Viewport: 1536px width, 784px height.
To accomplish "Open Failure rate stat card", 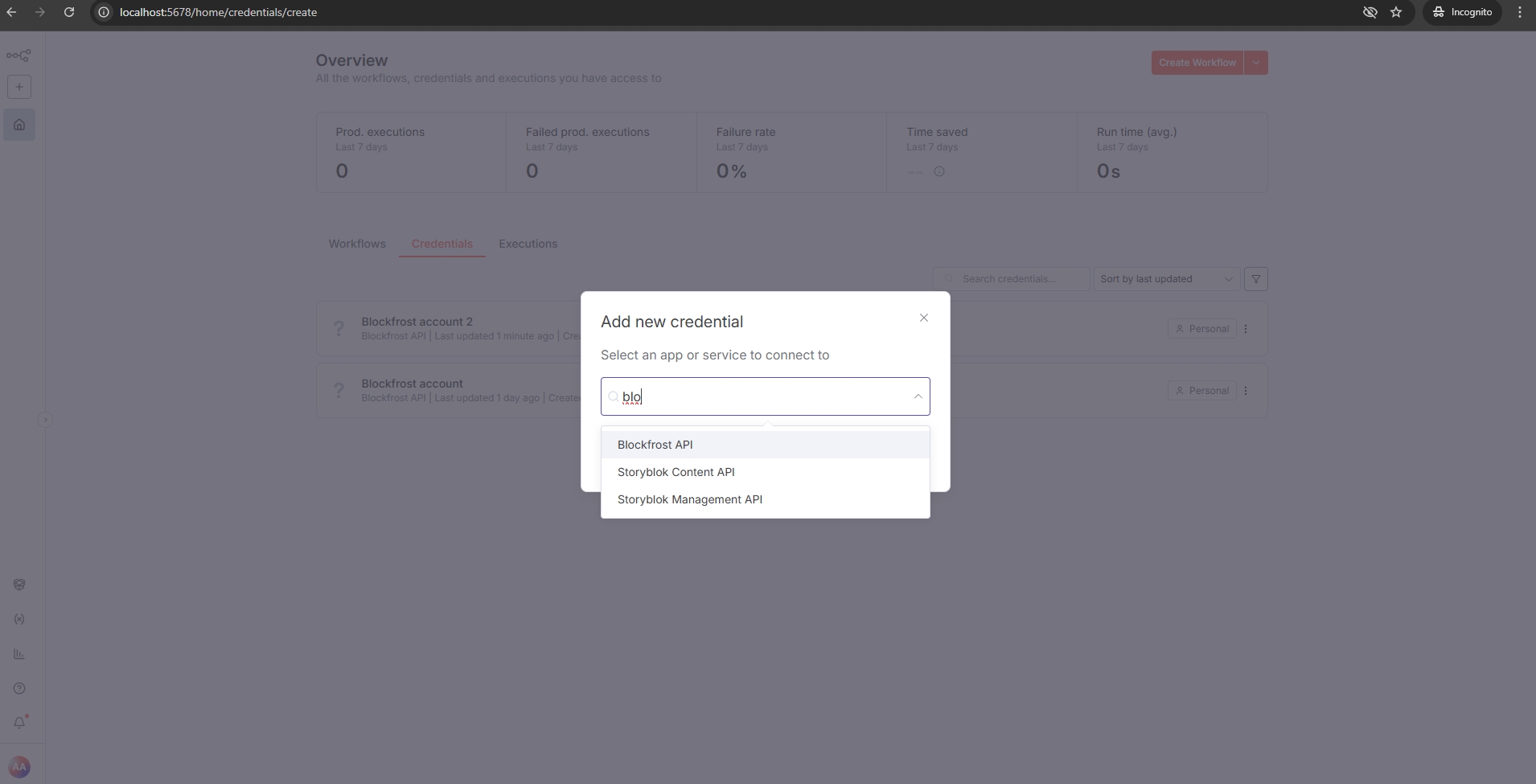I will [791, 152].
